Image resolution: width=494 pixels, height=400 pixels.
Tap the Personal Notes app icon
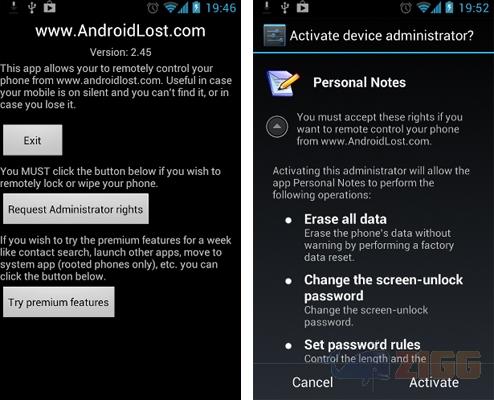pyautogui.click(x=283, y=83)
